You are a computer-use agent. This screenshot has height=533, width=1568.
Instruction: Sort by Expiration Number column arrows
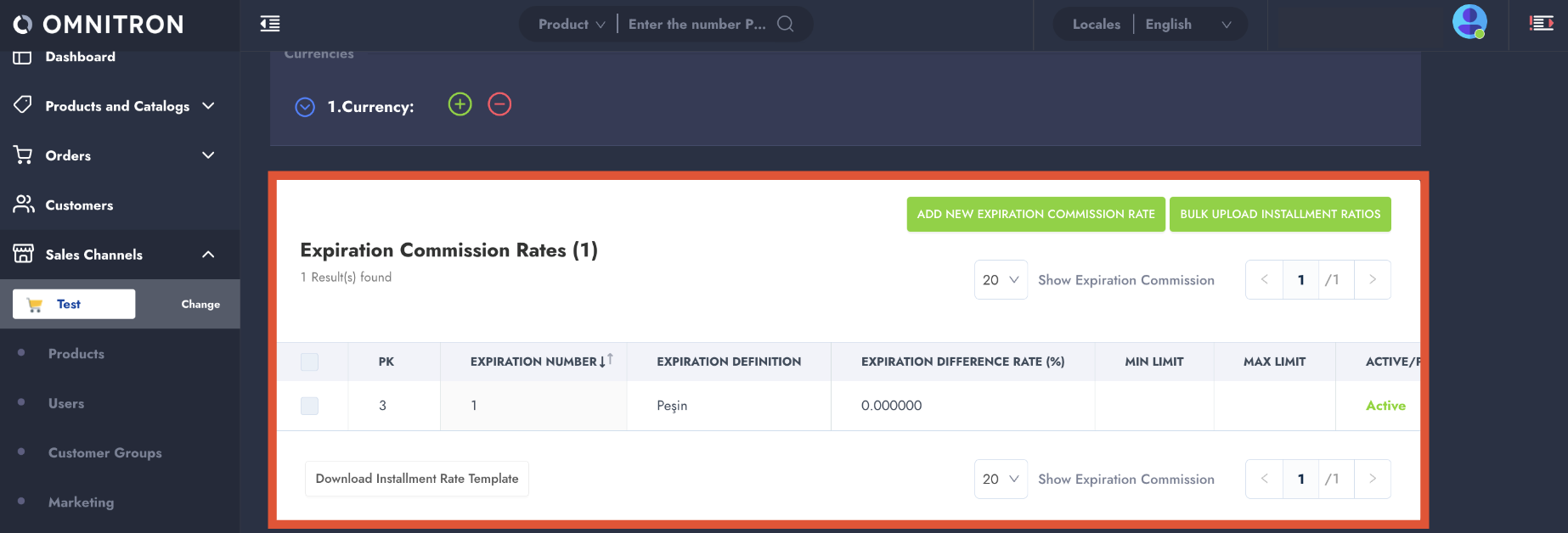606,361
